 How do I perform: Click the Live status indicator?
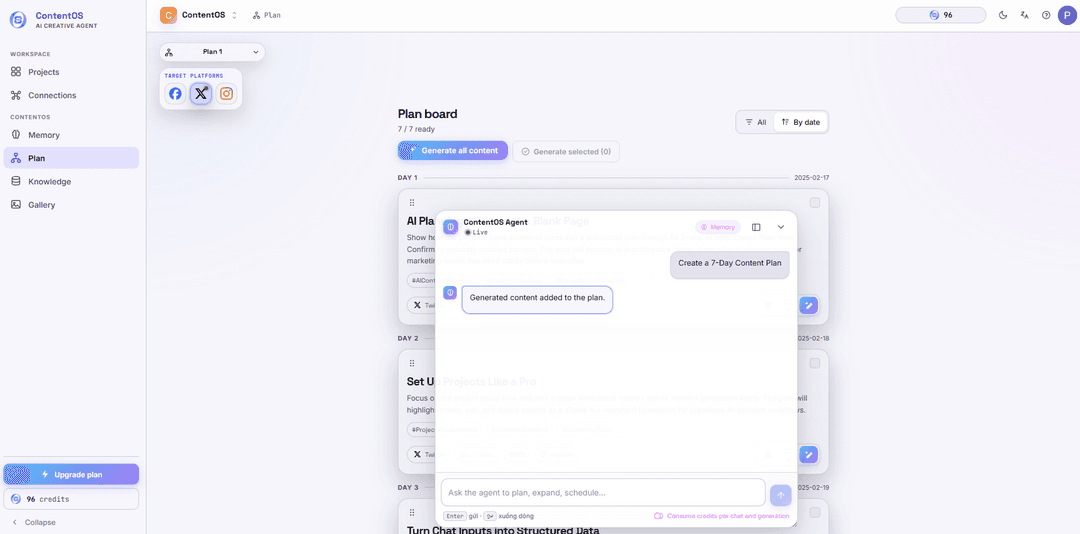tap(476, 232)
